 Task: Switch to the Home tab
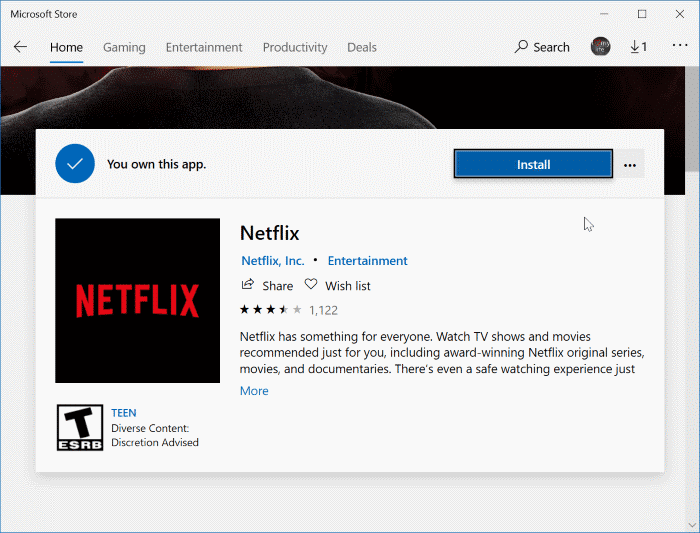click(x=66, y=47)
